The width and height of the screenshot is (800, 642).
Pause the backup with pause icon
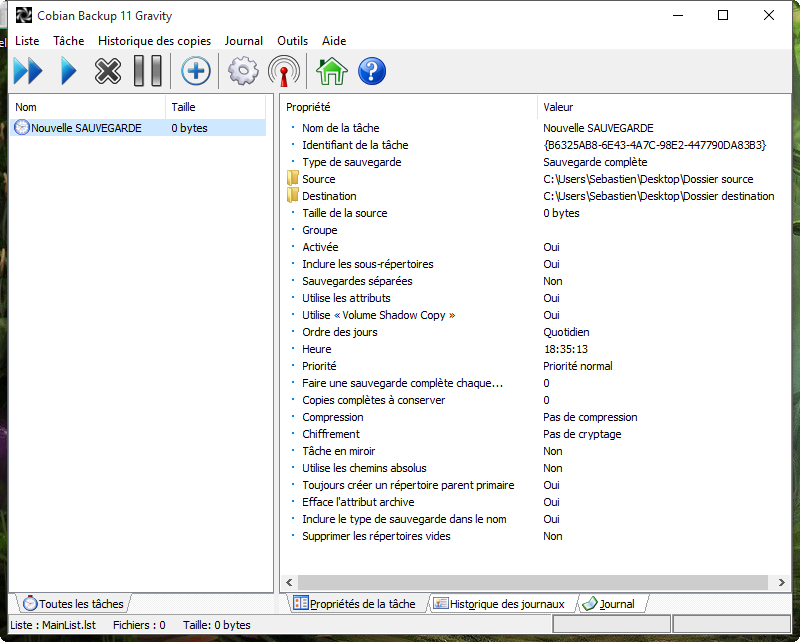(x=148, y=71)
